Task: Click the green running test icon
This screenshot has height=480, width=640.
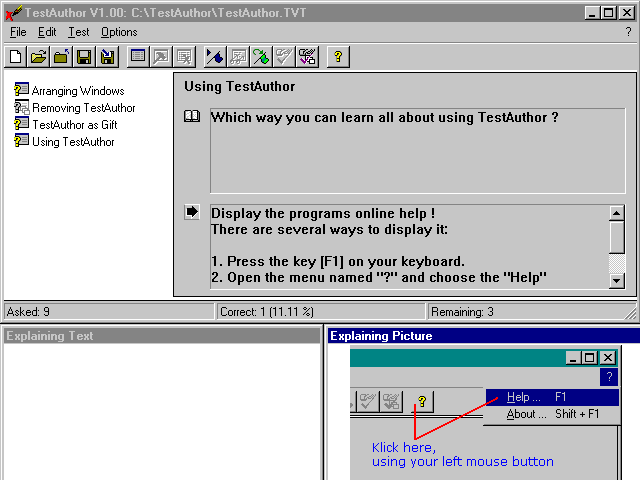Action: pos(261,57)
